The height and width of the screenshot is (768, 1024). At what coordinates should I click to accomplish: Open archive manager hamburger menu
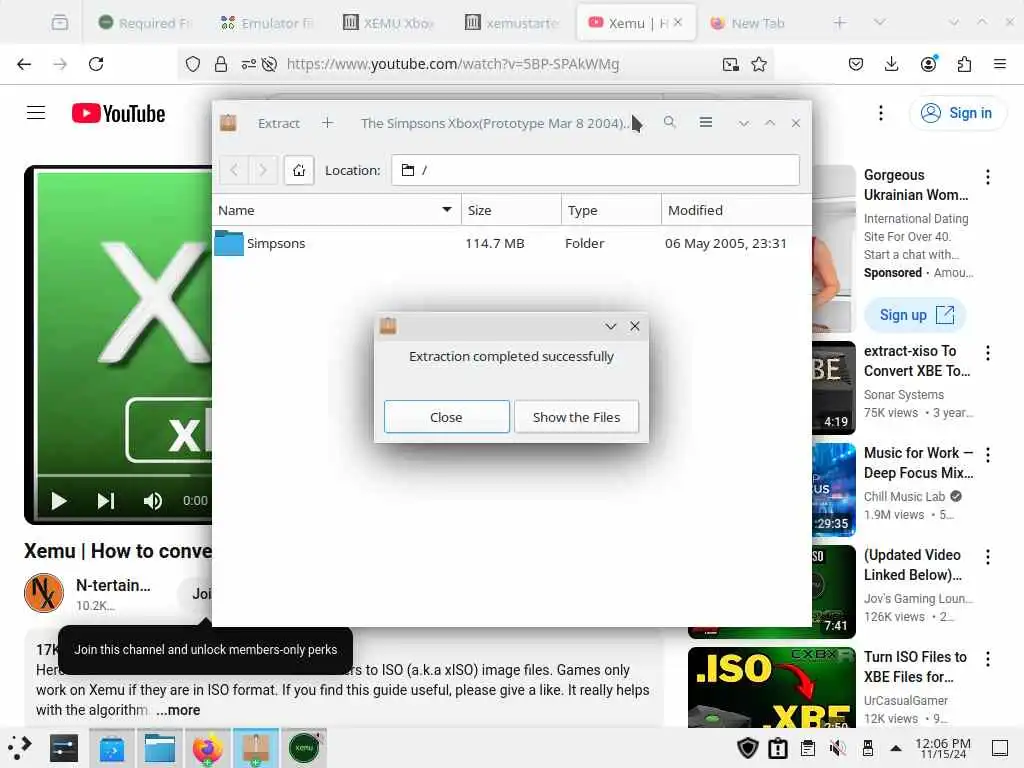(x=705, y=122)
